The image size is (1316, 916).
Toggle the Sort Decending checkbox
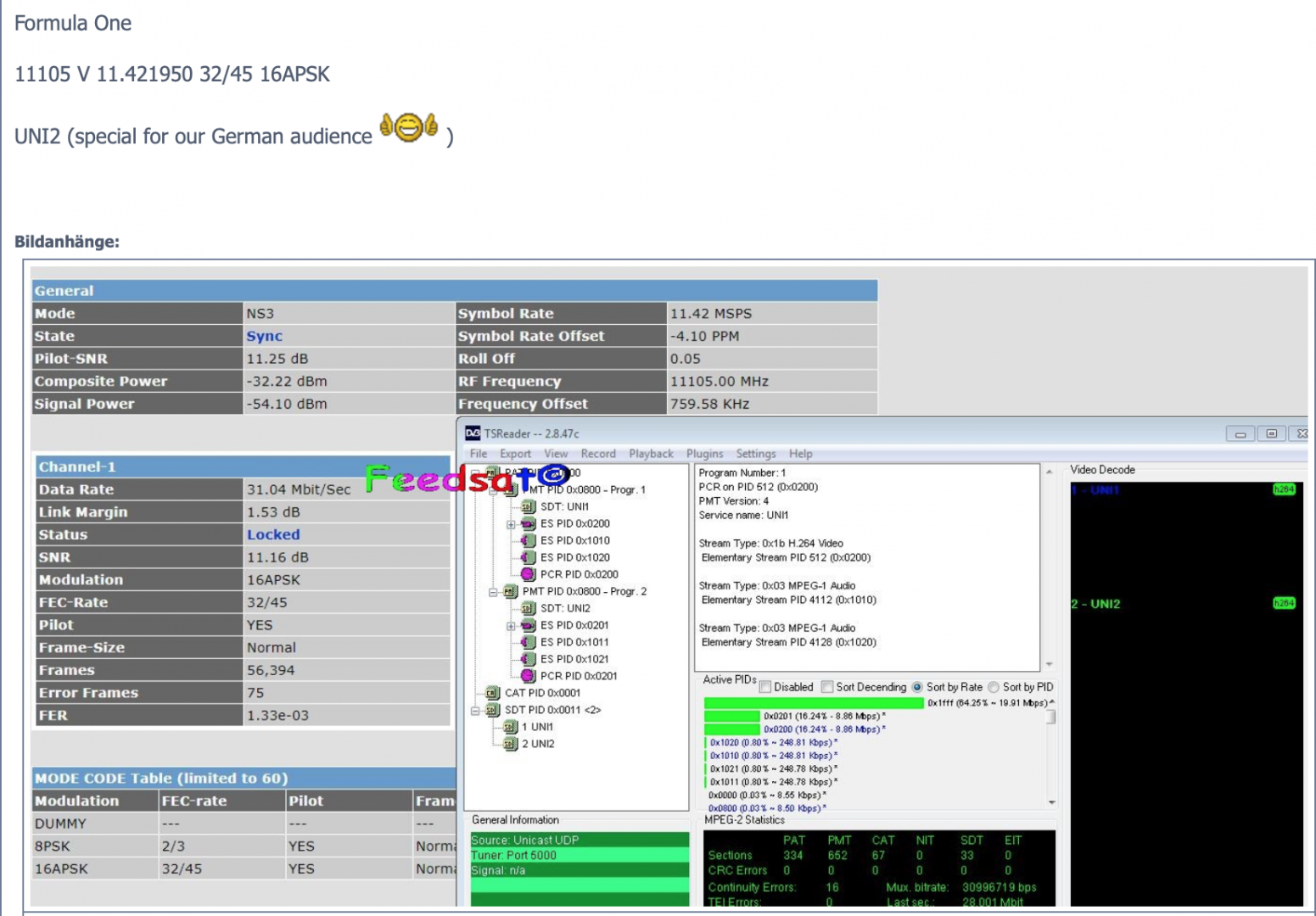tap(827, 687)
